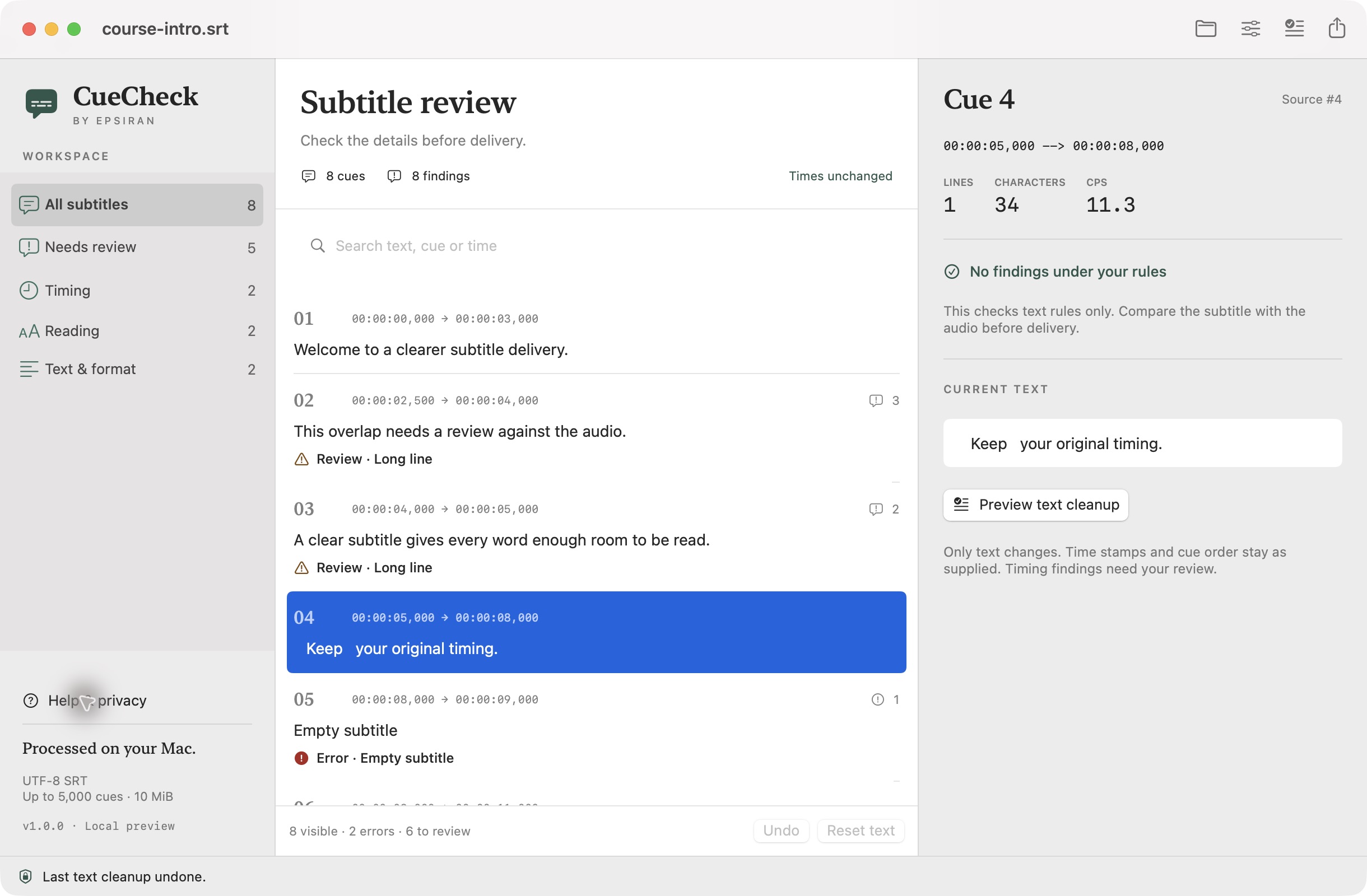
Task: Click the search magnifier icon
Action: pos(317,246)
